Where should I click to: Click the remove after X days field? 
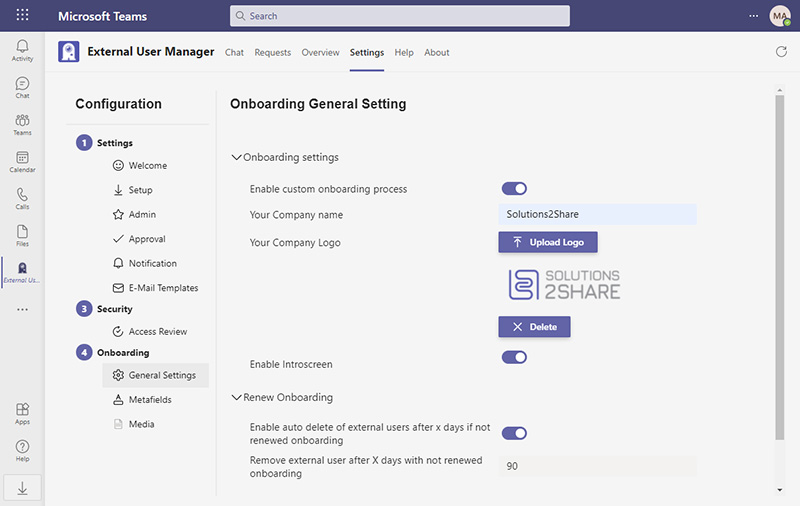coord(597,466)
